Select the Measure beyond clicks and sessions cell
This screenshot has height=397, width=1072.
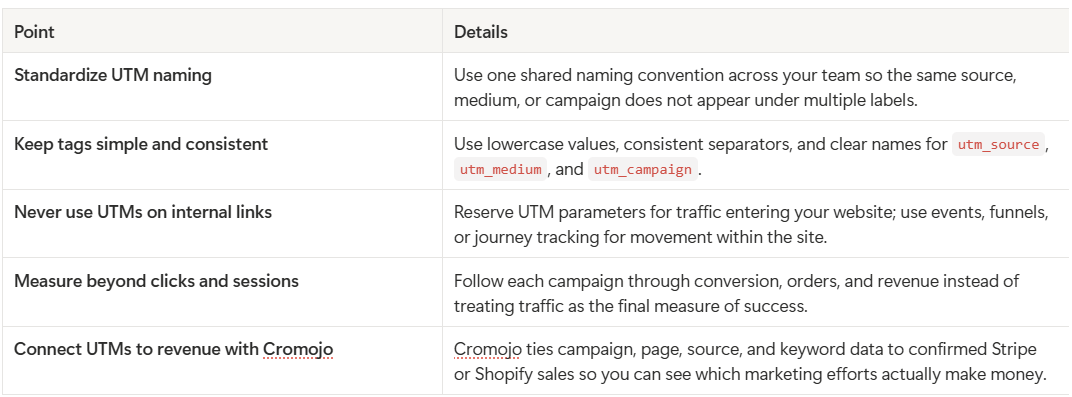(222, 292)
